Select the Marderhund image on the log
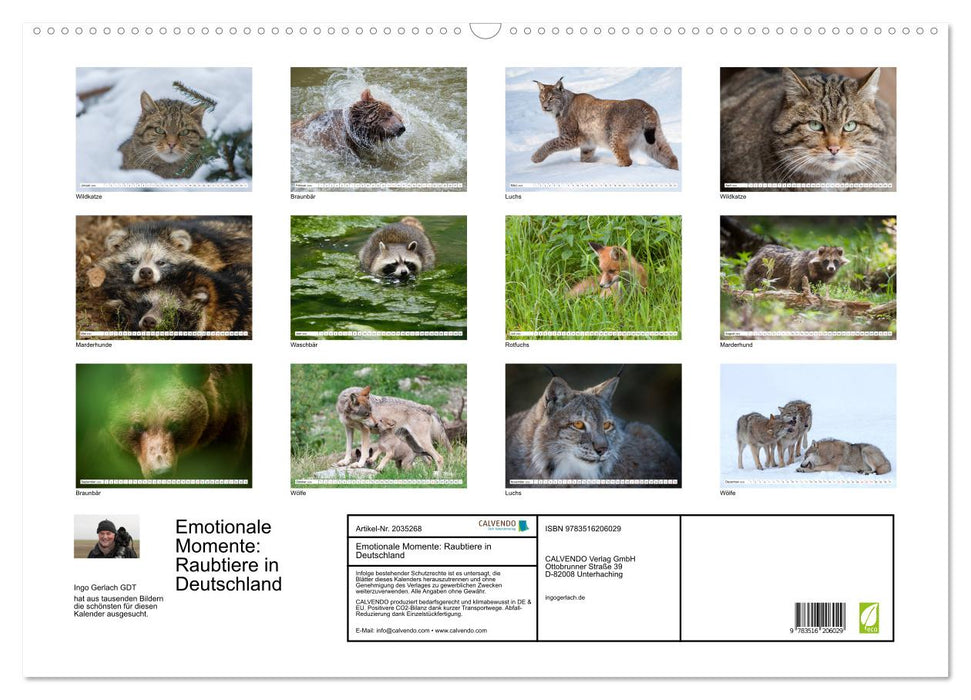The image size is (971, 700). (808, 277)
